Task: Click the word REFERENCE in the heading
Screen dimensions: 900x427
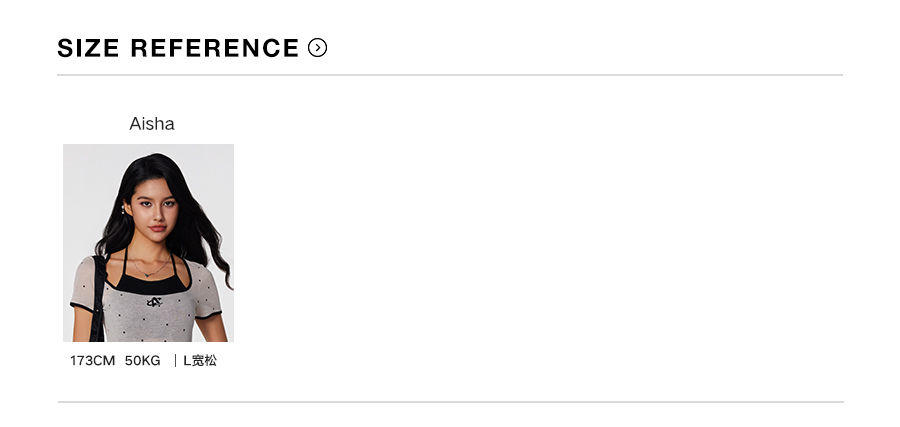Action: coord(215,48)
